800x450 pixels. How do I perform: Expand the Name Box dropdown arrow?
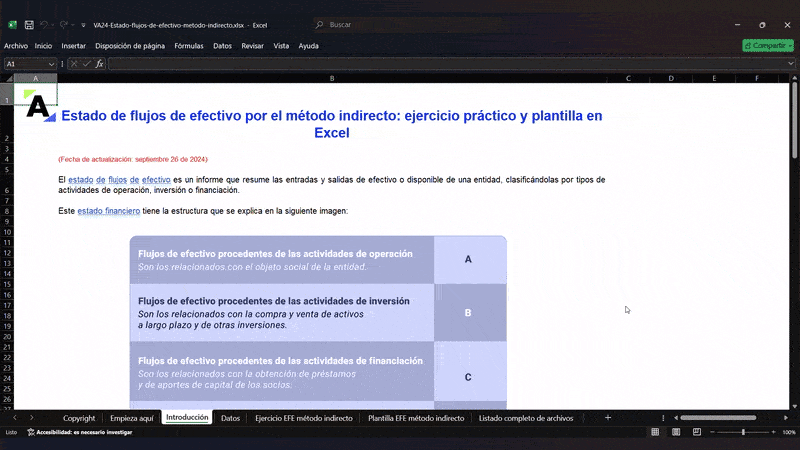[x=53, y=64]
